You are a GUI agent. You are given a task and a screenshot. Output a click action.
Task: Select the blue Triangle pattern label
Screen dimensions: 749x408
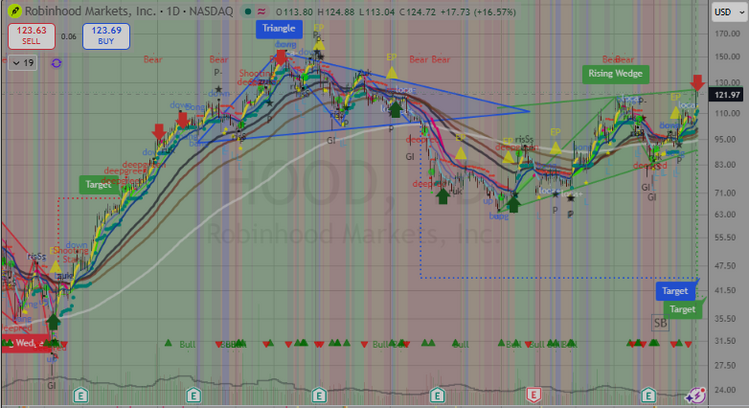[278, 29]
